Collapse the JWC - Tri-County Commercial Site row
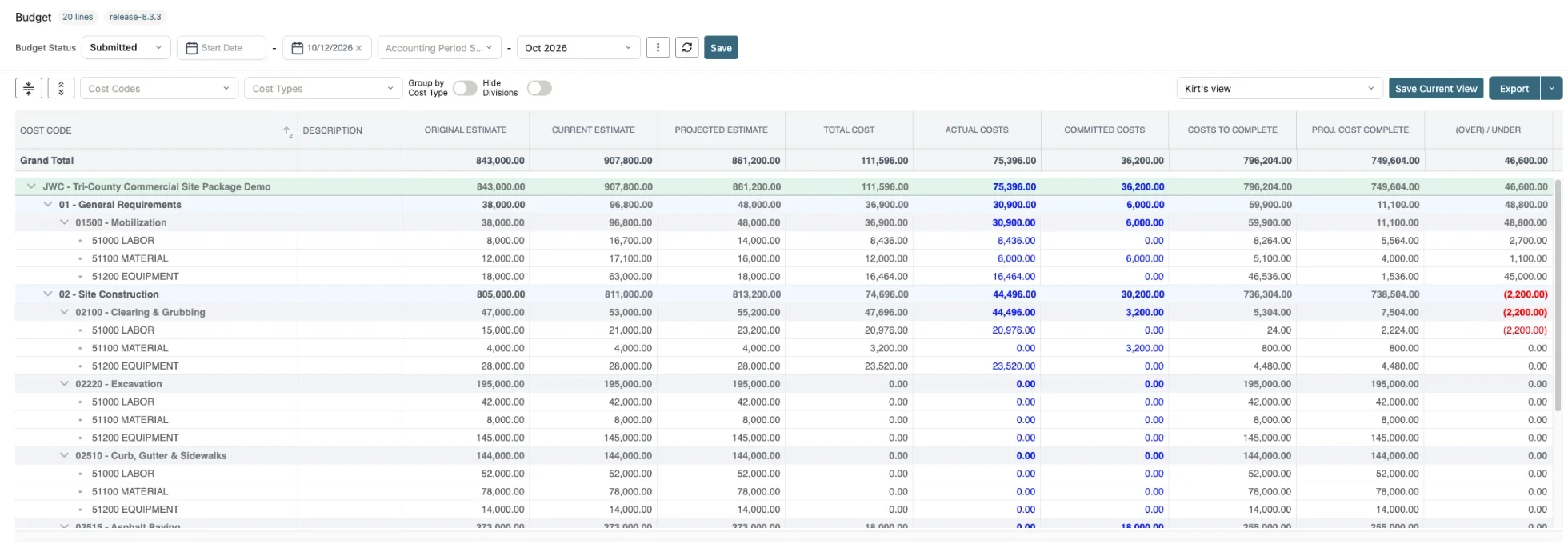The height and width of the screenshot is (544, 1568). click(x=31, y=186)
